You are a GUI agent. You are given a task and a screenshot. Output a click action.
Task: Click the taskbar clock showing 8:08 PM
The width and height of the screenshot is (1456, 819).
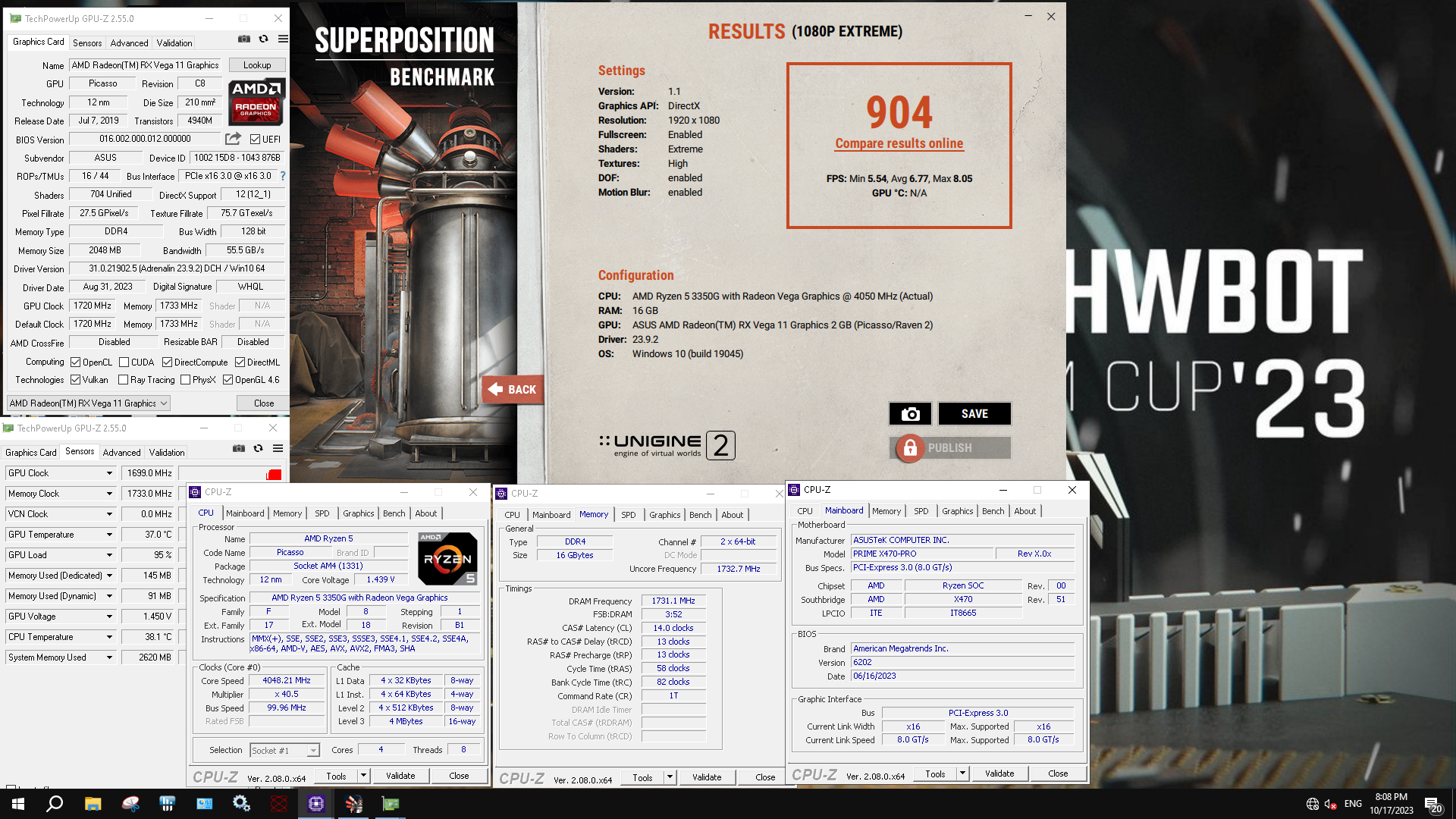tap(1392, 804)
